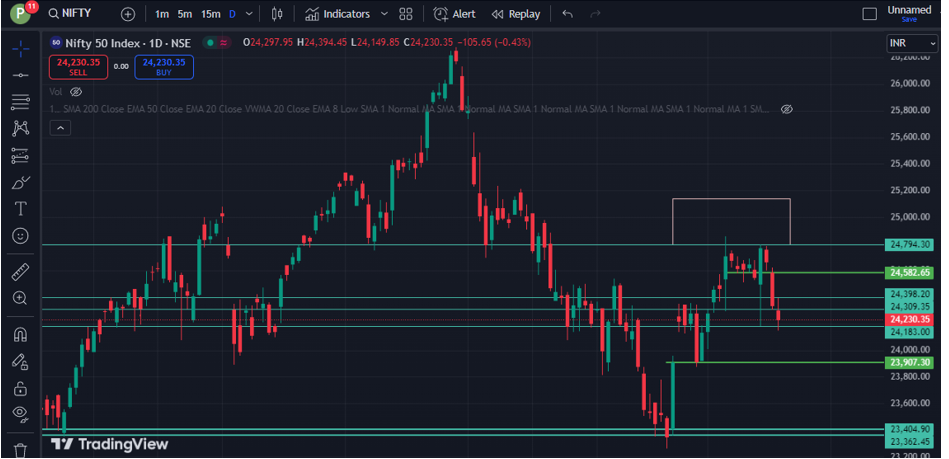
Task: Redo last chart action
Action: point(595,14)
